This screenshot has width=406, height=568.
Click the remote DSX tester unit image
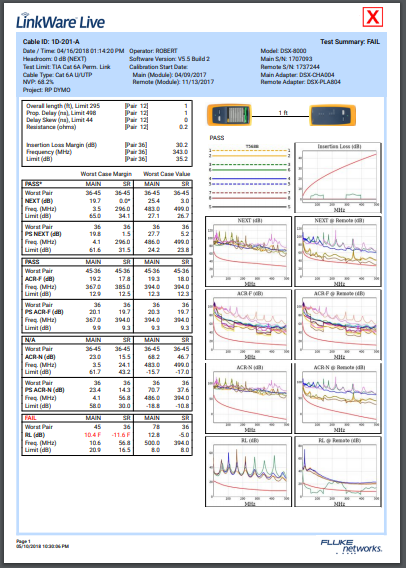click(332, 115)
